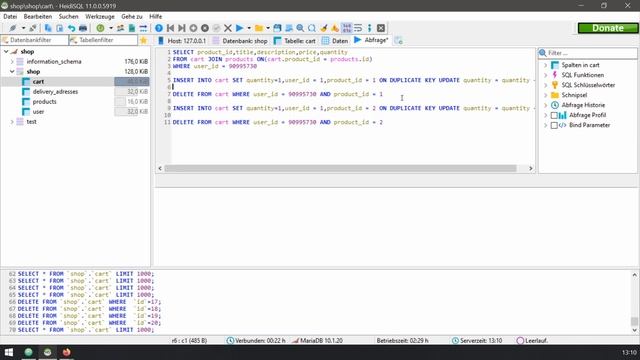The width and height of the screenshot is (640, 360).
Task: Expand the Abfrage Historie node
Action: click(545, 105)
